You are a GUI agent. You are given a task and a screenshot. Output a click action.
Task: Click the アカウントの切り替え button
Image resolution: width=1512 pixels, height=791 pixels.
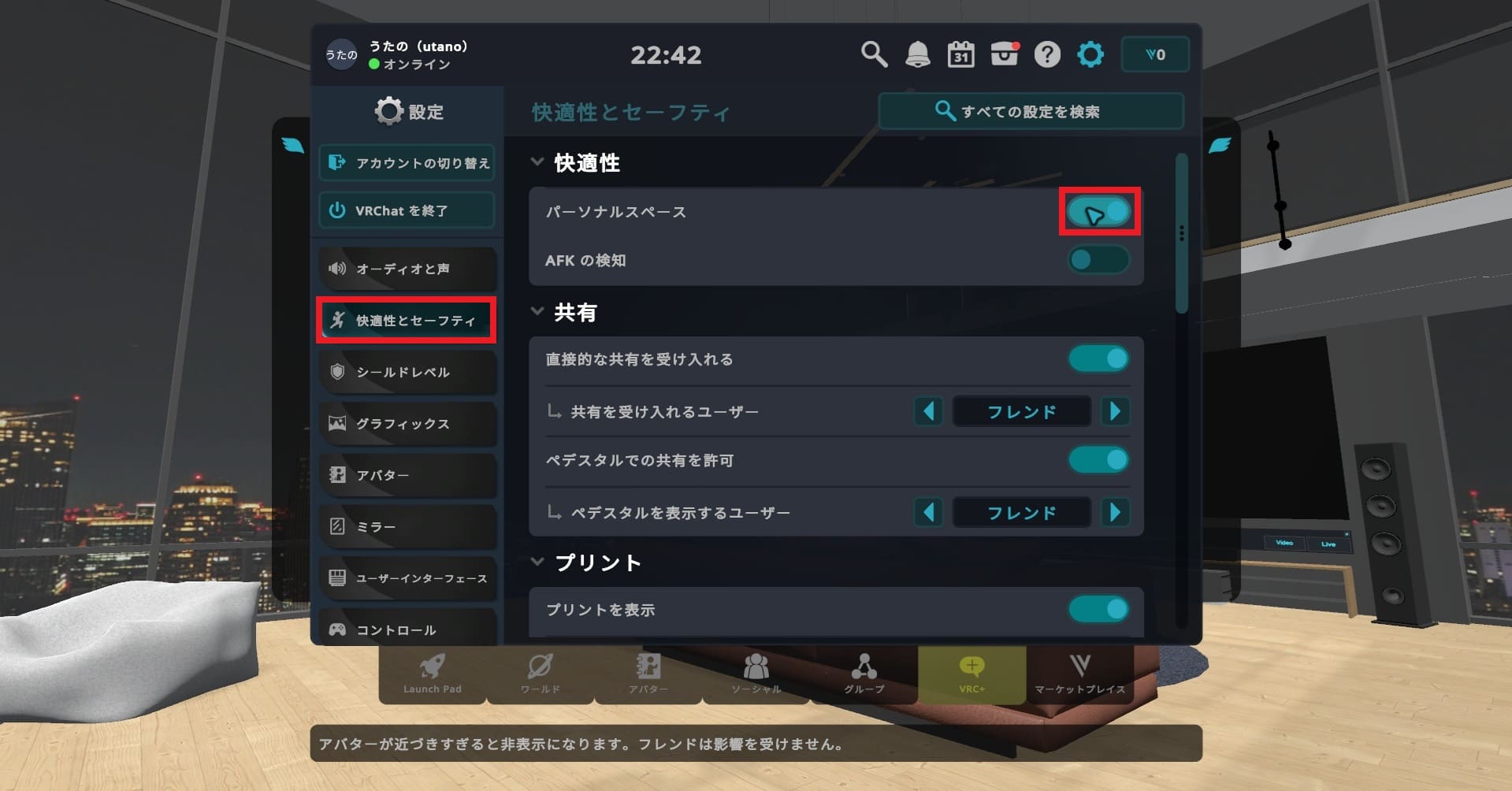pyautogui.click(x=407, y=162)
